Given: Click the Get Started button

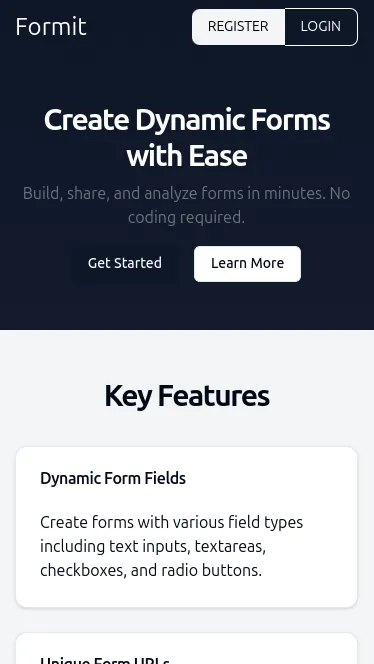Looking at the screenshot, I should click(125, 263).
